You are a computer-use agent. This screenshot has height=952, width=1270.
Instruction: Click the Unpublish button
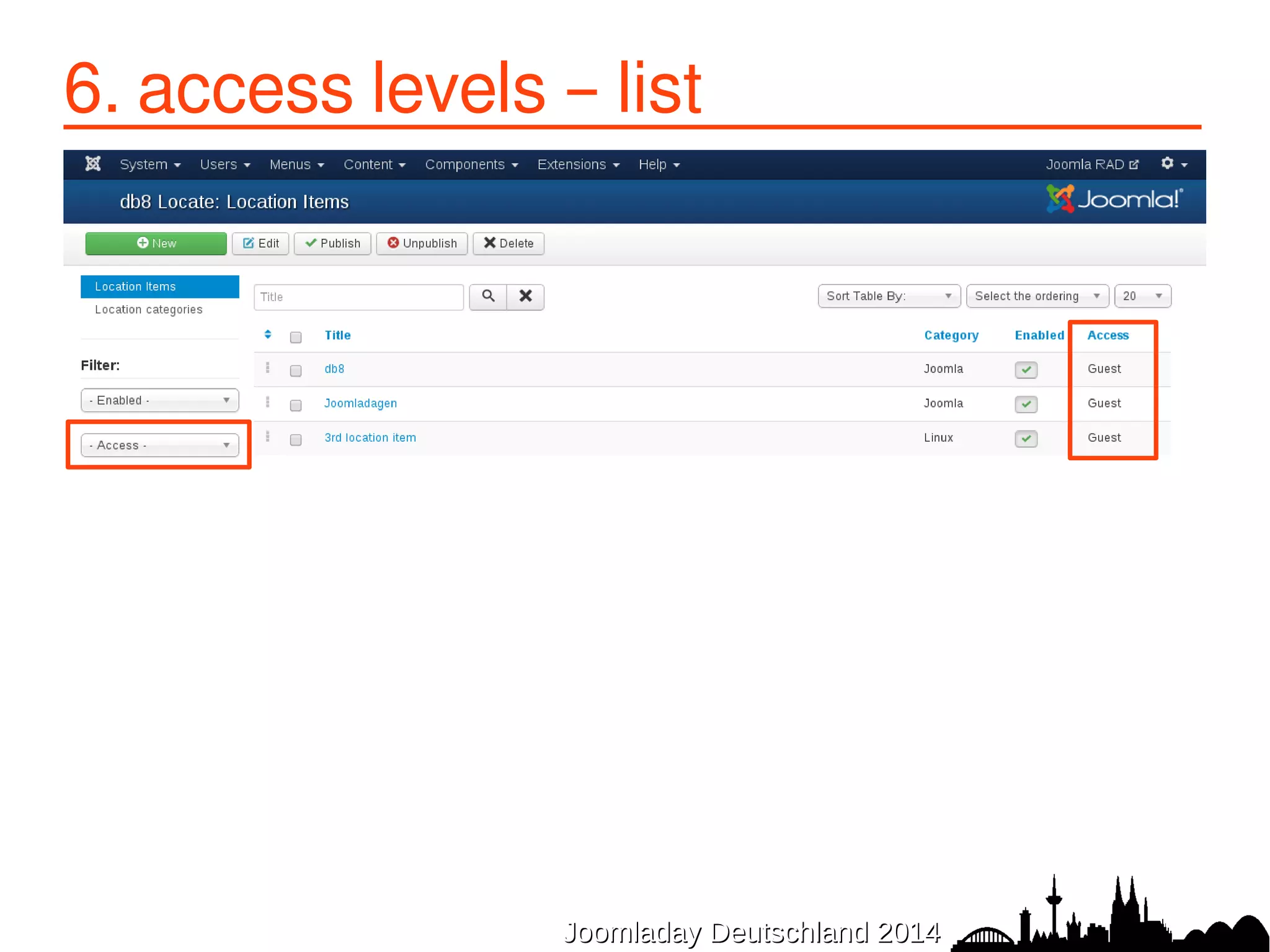click(x=422, y=243)
